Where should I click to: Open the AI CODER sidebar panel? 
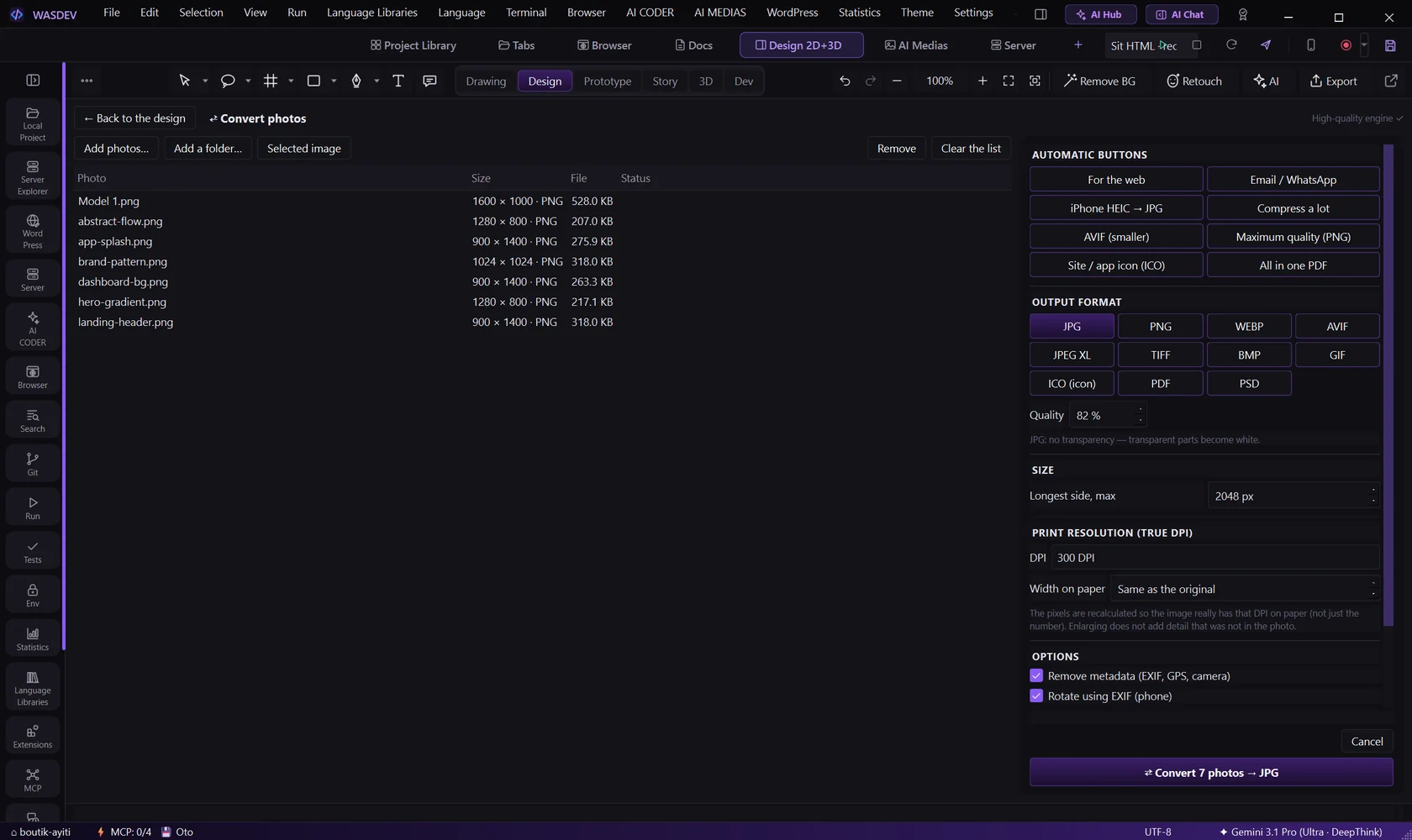33,328
